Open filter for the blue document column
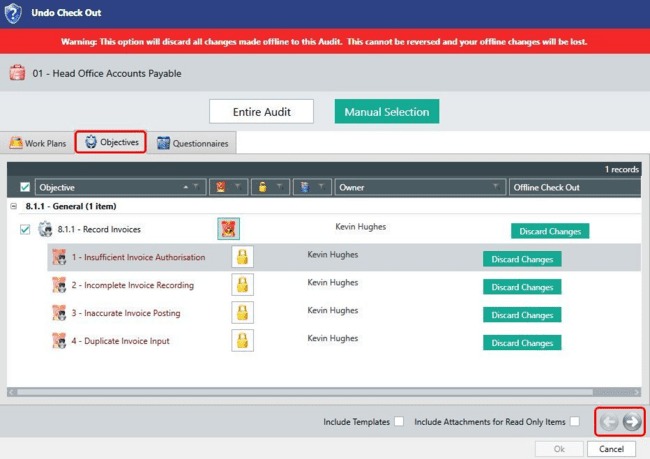650x459 pixels. tap(322, 187)
